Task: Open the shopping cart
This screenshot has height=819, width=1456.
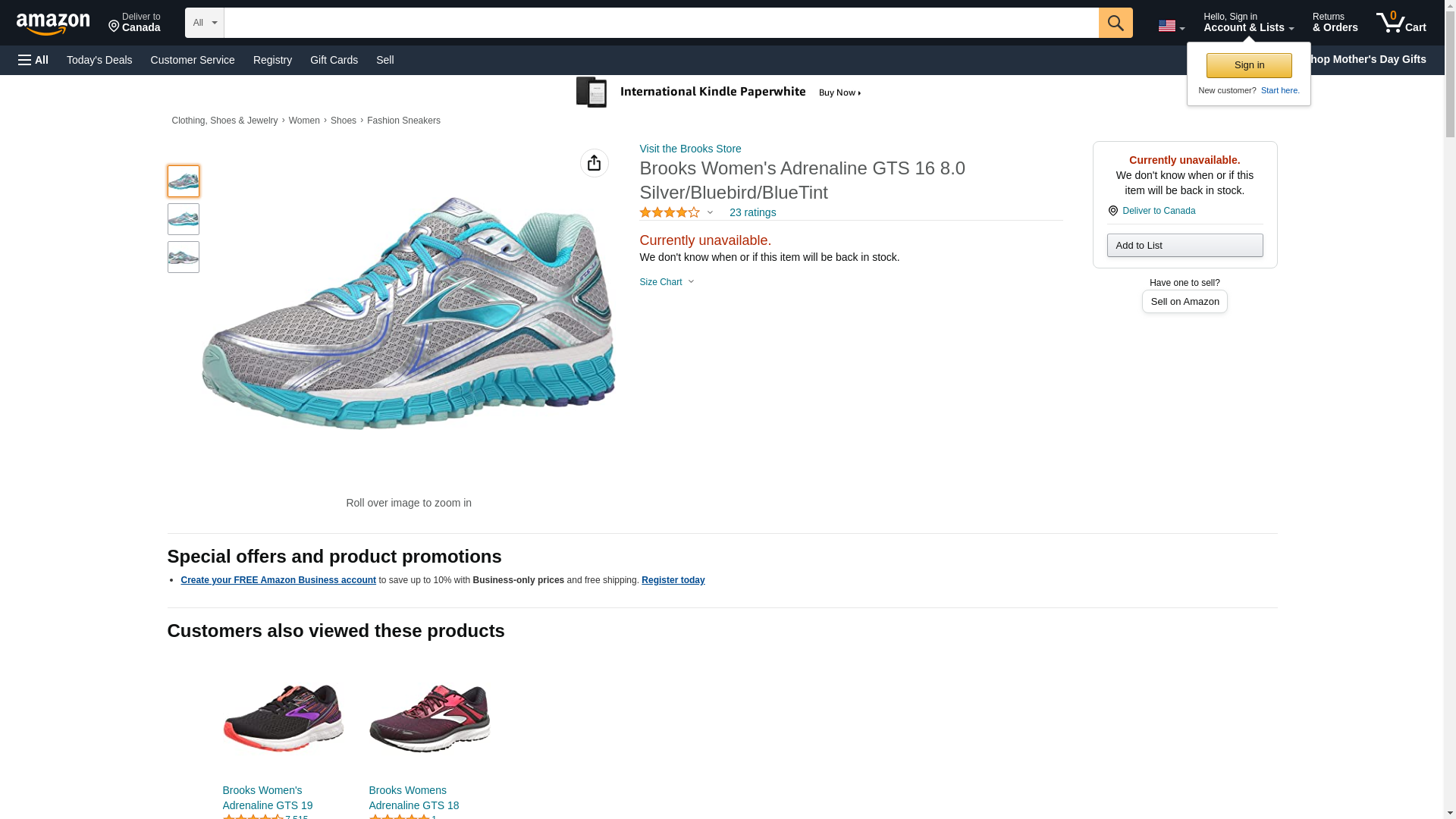Action: click(1401, 23)
